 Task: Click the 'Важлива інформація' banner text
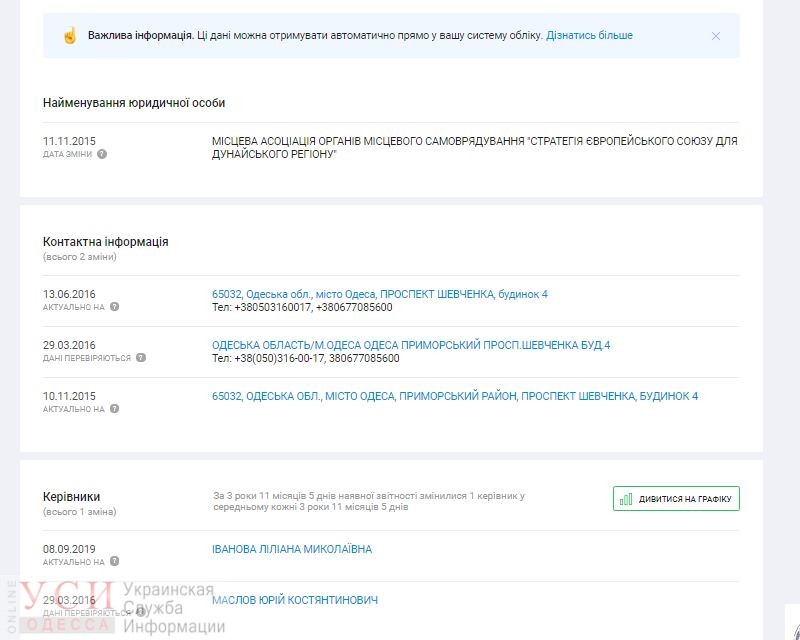point(141,35)
